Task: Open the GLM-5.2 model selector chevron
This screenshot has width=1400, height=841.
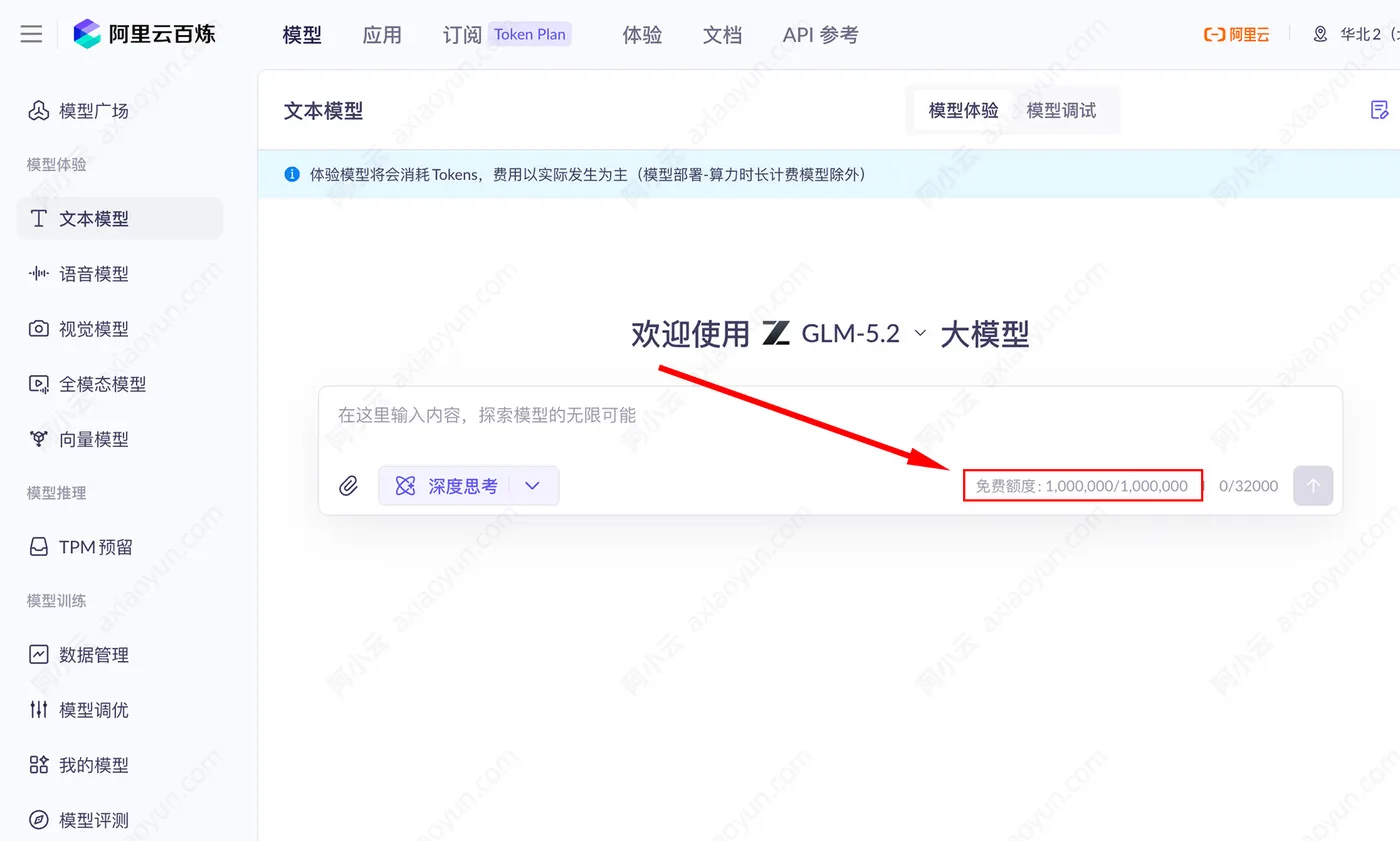Action: tap(920, 334)
